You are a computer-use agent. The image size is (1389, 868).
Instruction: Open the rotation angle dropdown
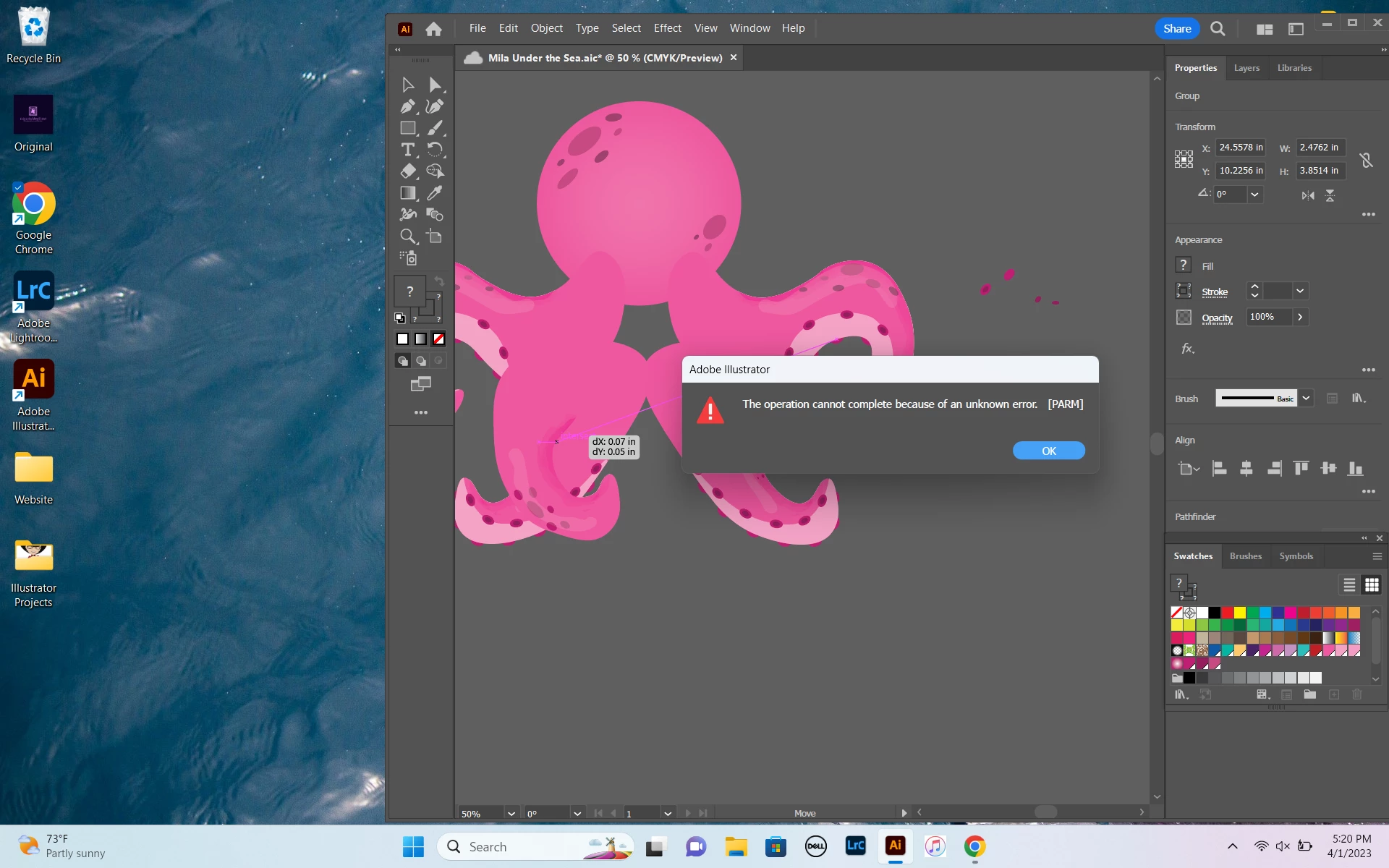(x=1255, y=194)
